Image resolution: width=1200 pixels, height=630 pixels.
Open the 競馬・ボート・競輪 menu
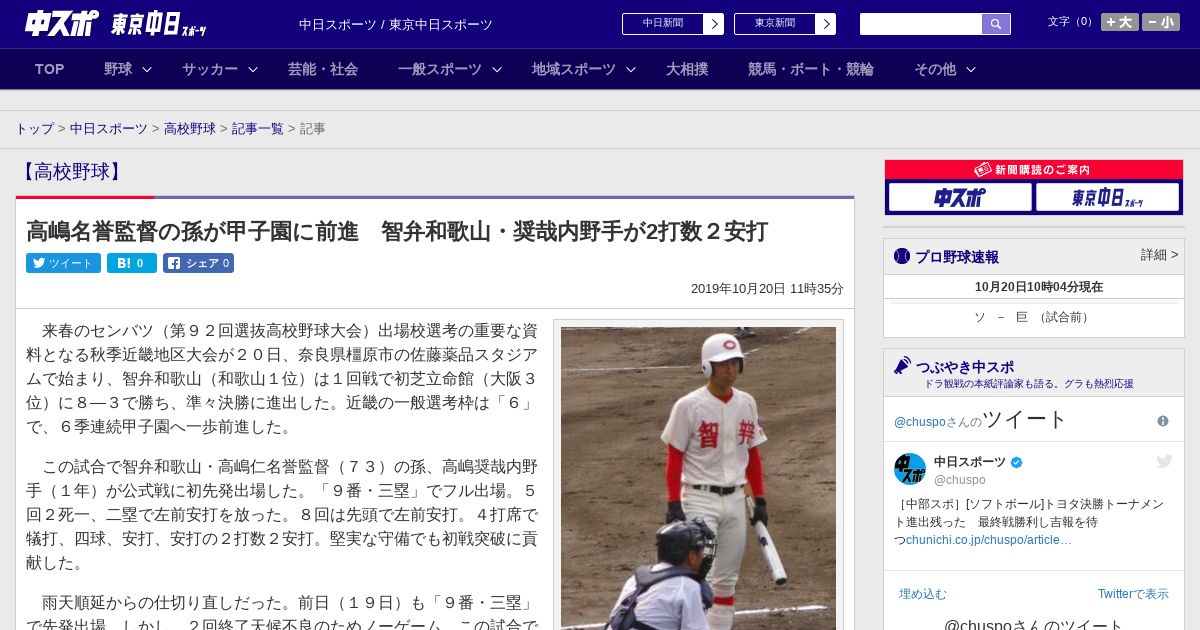coord(811,69)
